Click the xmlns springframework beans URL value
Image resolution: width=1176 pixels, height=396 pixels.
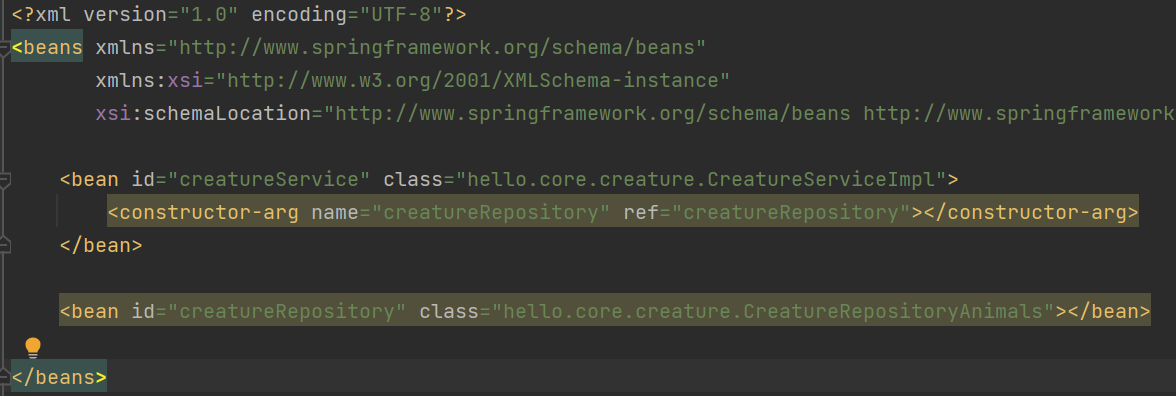[437, 47]
